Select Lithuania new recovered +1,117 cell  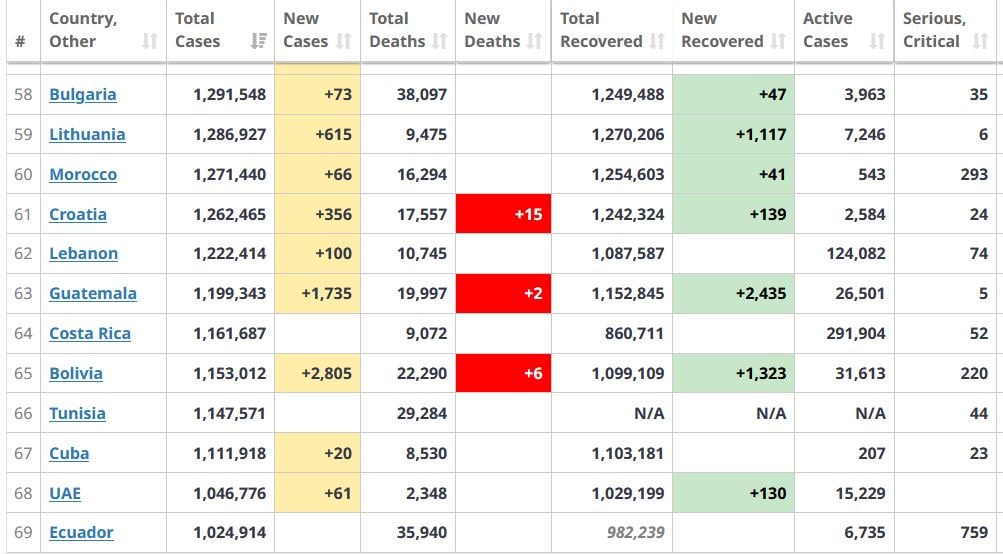pos(734,134)
